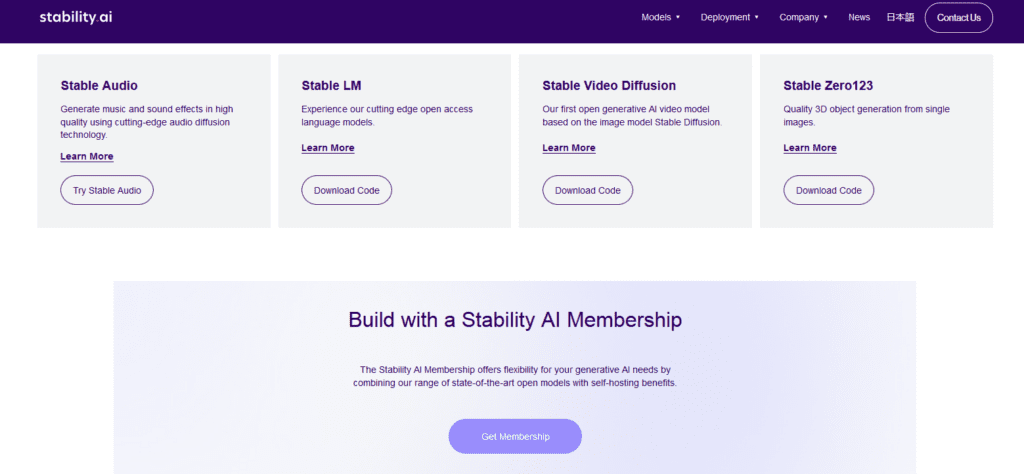Viewport: 1024px width, 474px height.
Task: Click the Try Stable Audio button
Action: tap(107, 190)
